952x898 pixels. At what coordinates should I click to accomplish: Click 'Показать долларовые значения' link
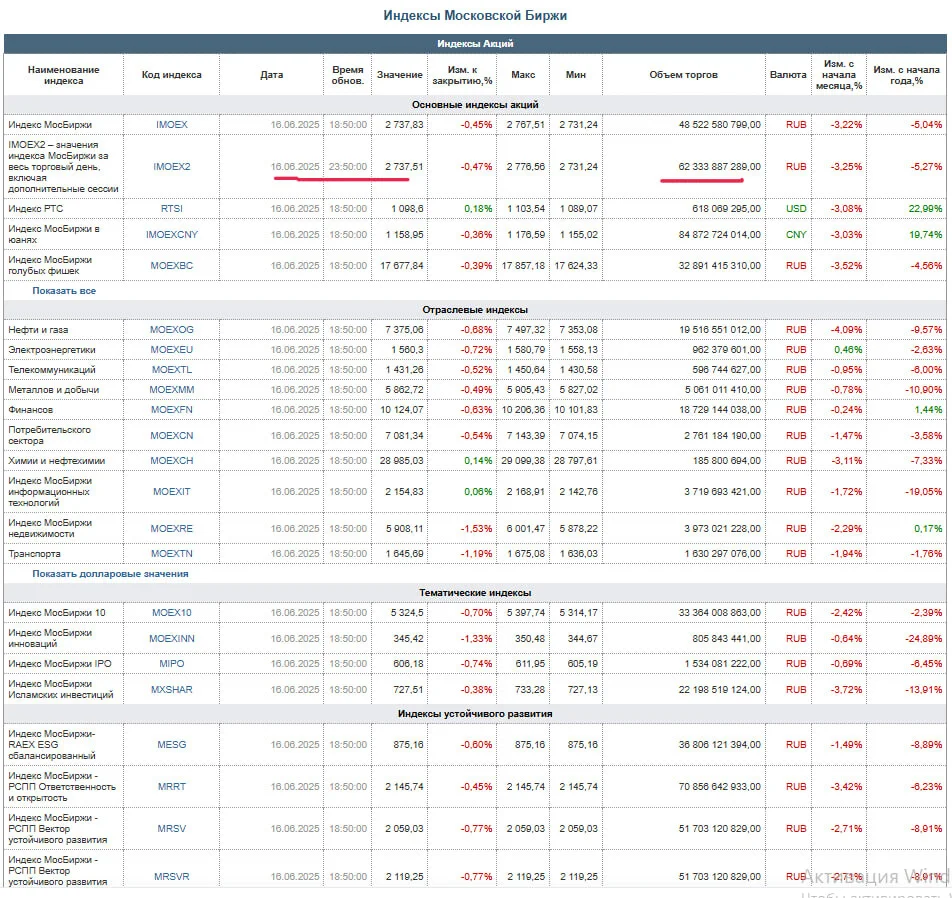pyautogui.click(x=110, y=574)
